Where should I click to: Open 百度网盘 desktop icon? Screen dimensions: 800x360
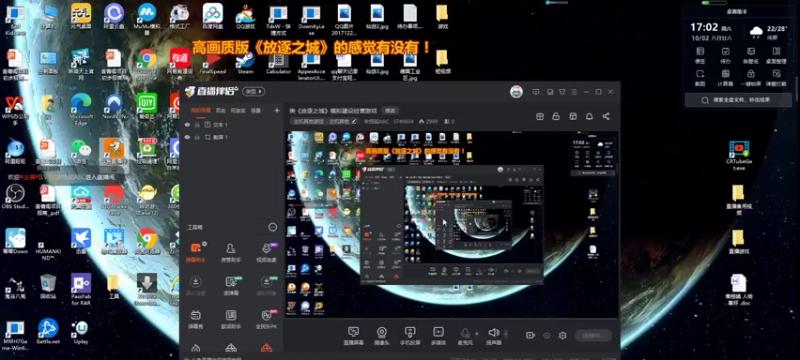(x=213, y=15)
